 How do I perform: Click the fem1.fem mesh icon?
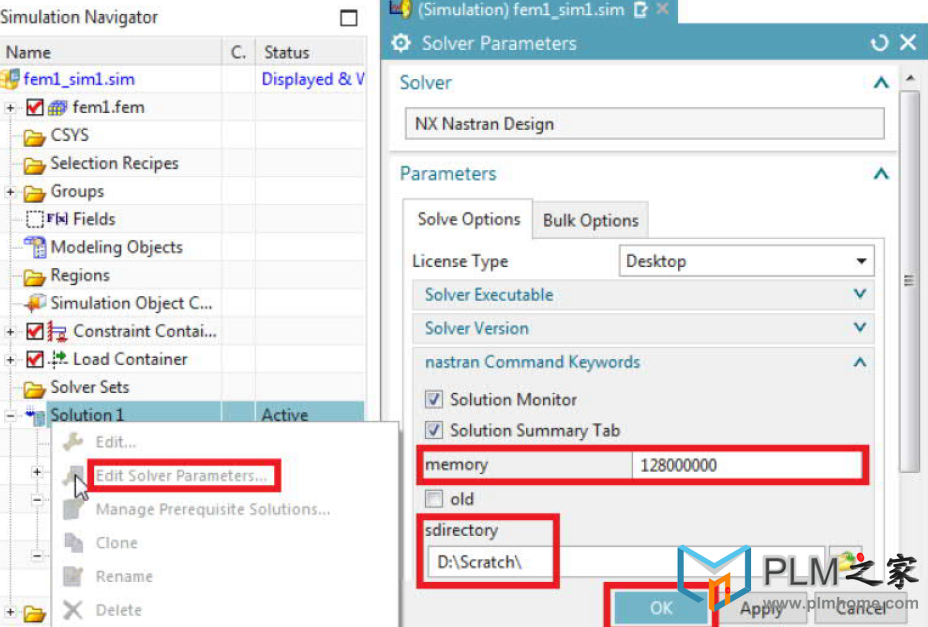[x=57, y=108]
